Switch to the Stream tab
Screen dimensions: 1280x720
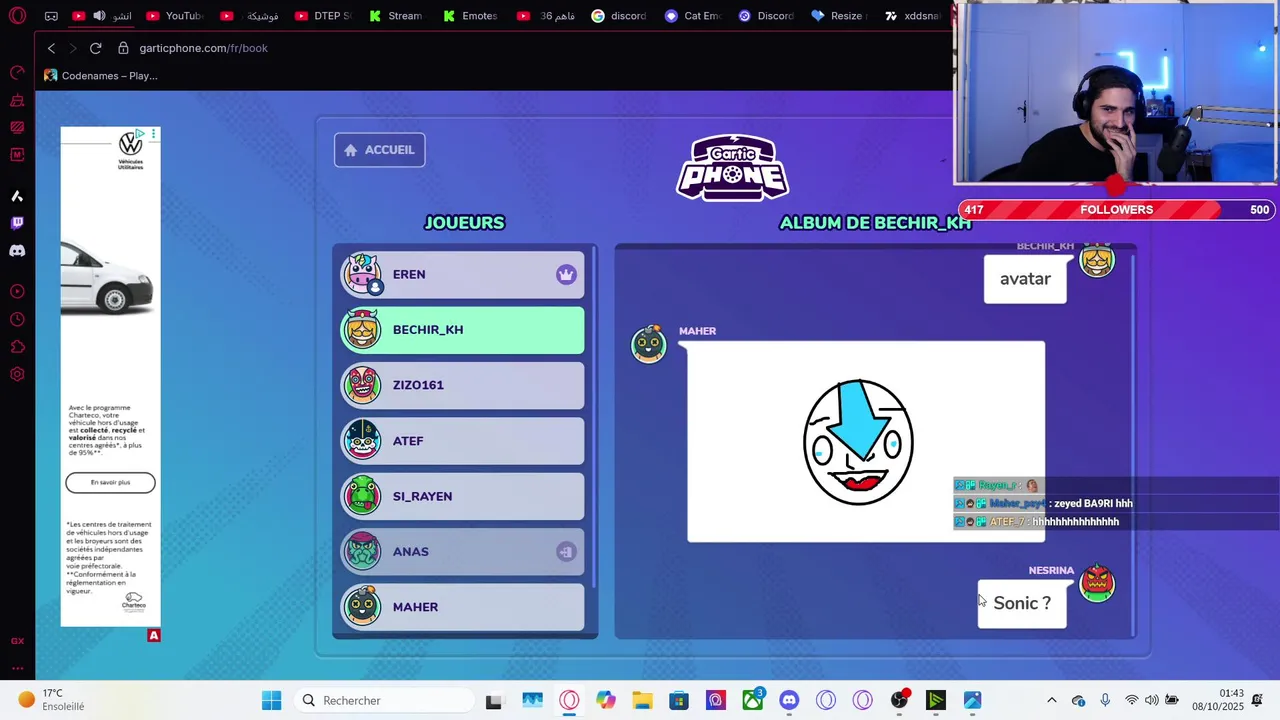point(397,16)
